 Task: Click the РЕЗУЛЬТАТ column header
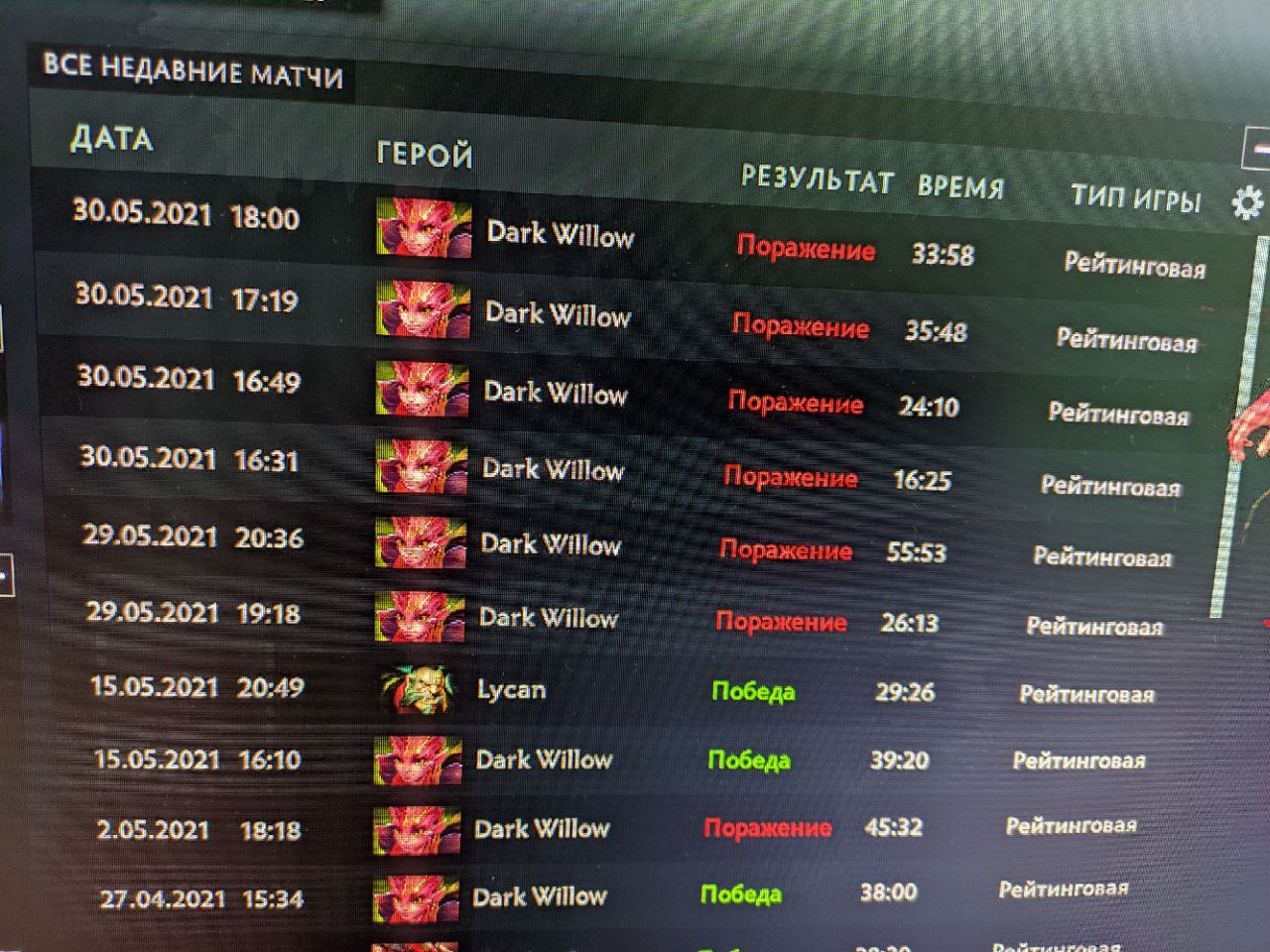tap(818, 179)
